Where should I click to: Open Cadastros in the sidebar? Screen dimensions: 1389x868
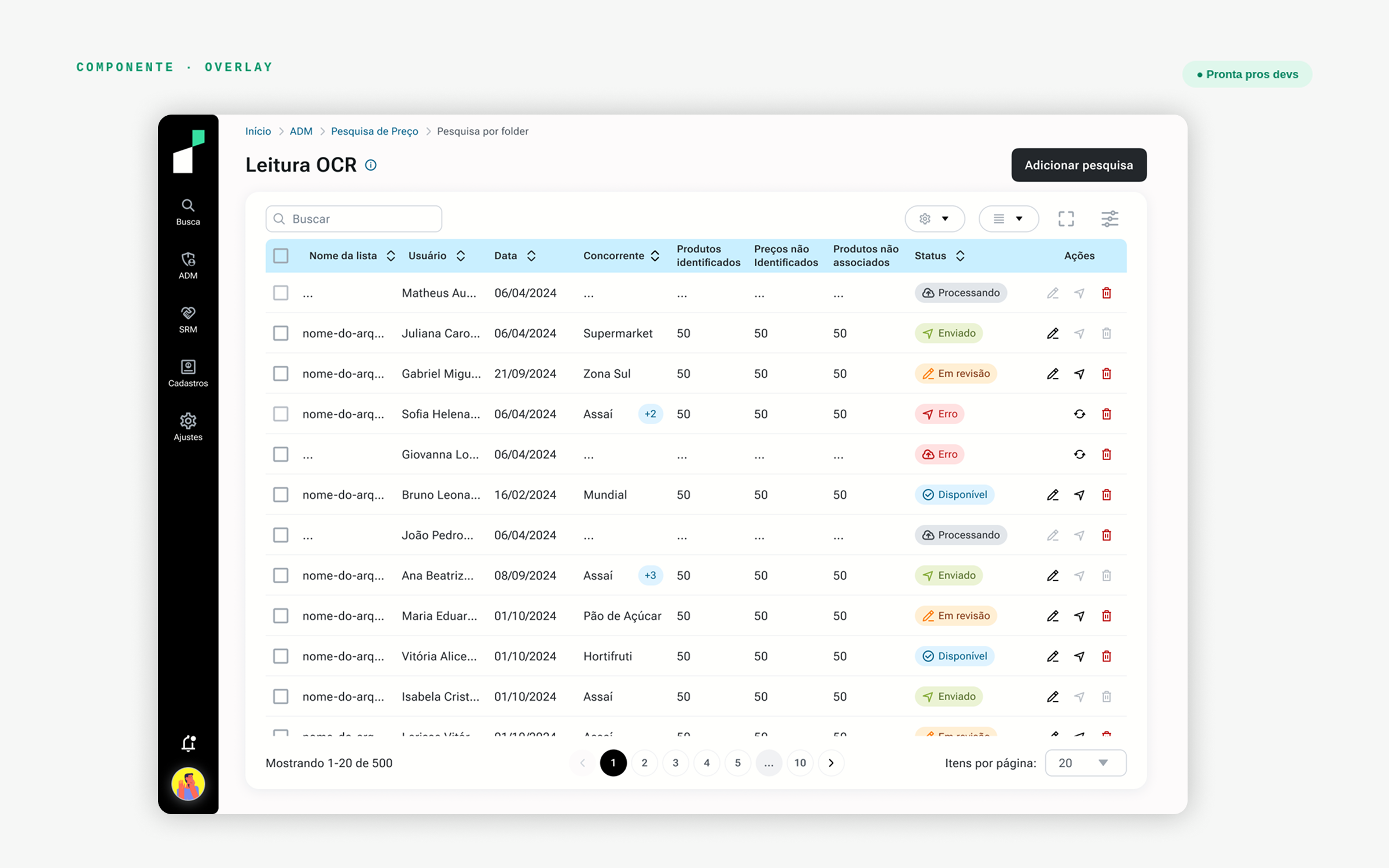tap(188, 374)
